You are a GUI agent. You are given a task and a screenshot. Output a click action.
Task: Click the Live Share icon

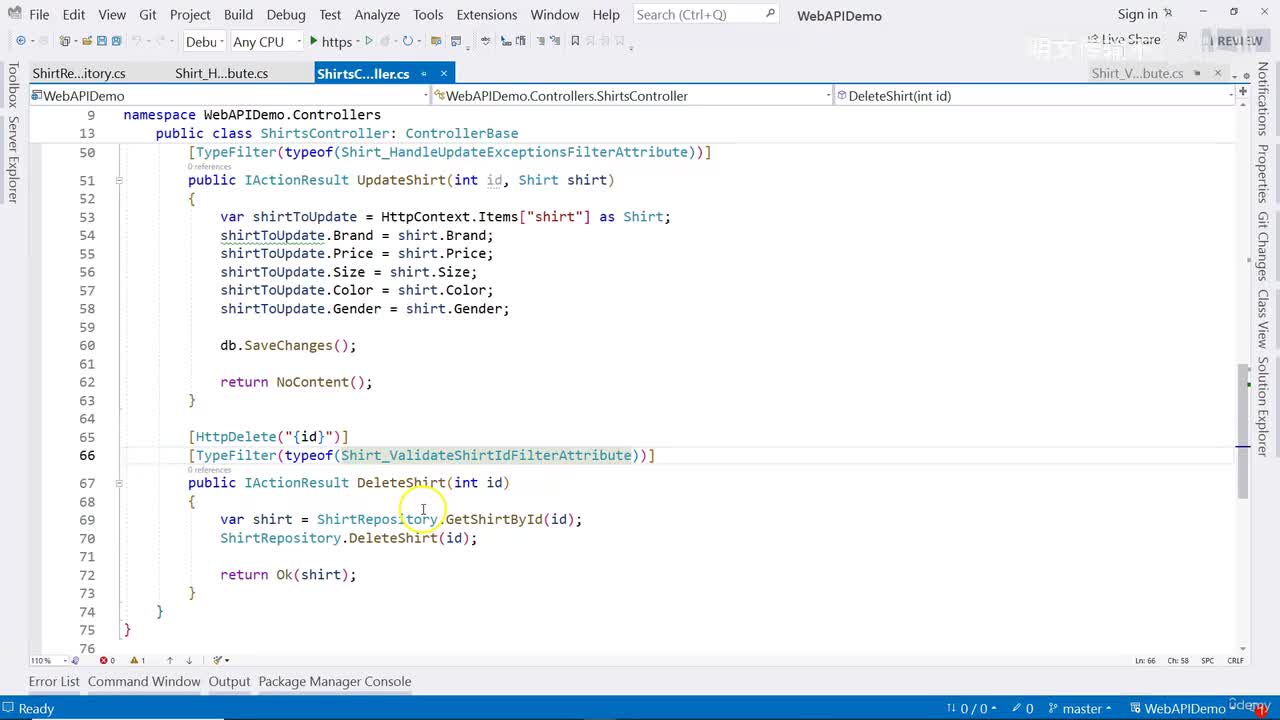point(1091,40)
